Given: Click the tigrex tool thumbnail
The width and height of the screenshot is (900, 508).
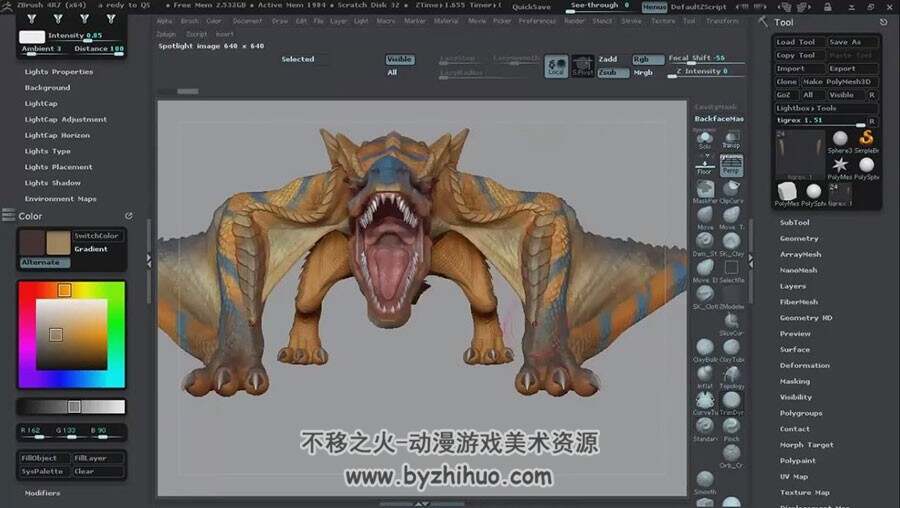Looking at the screenshot, I should pos(800,155).
